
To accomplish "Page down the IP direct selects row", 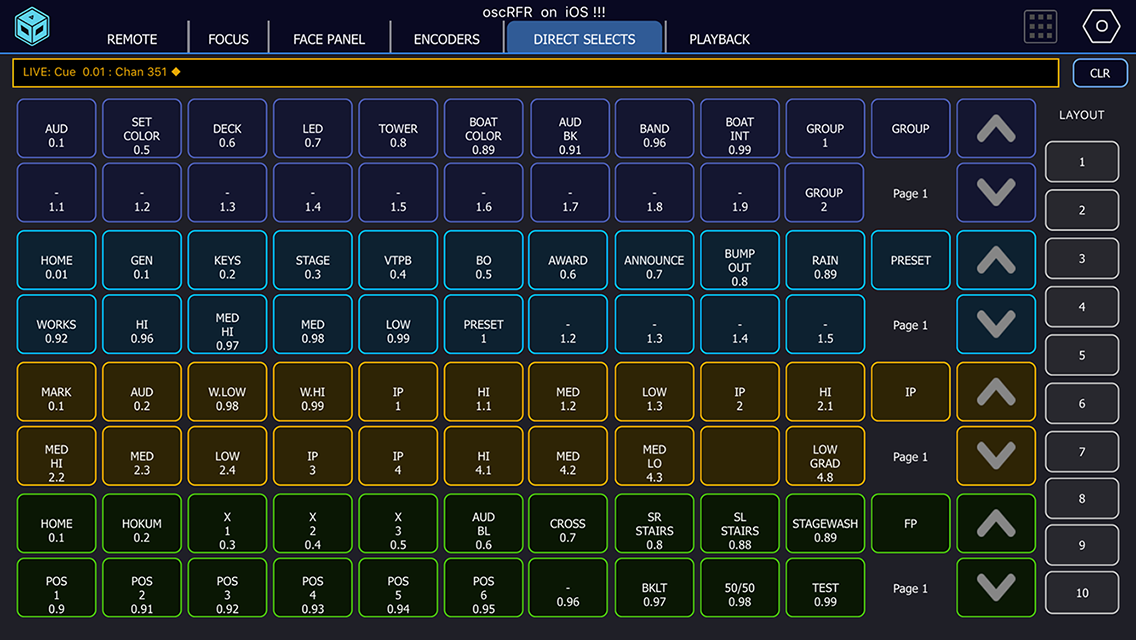I will click(996, 456).
